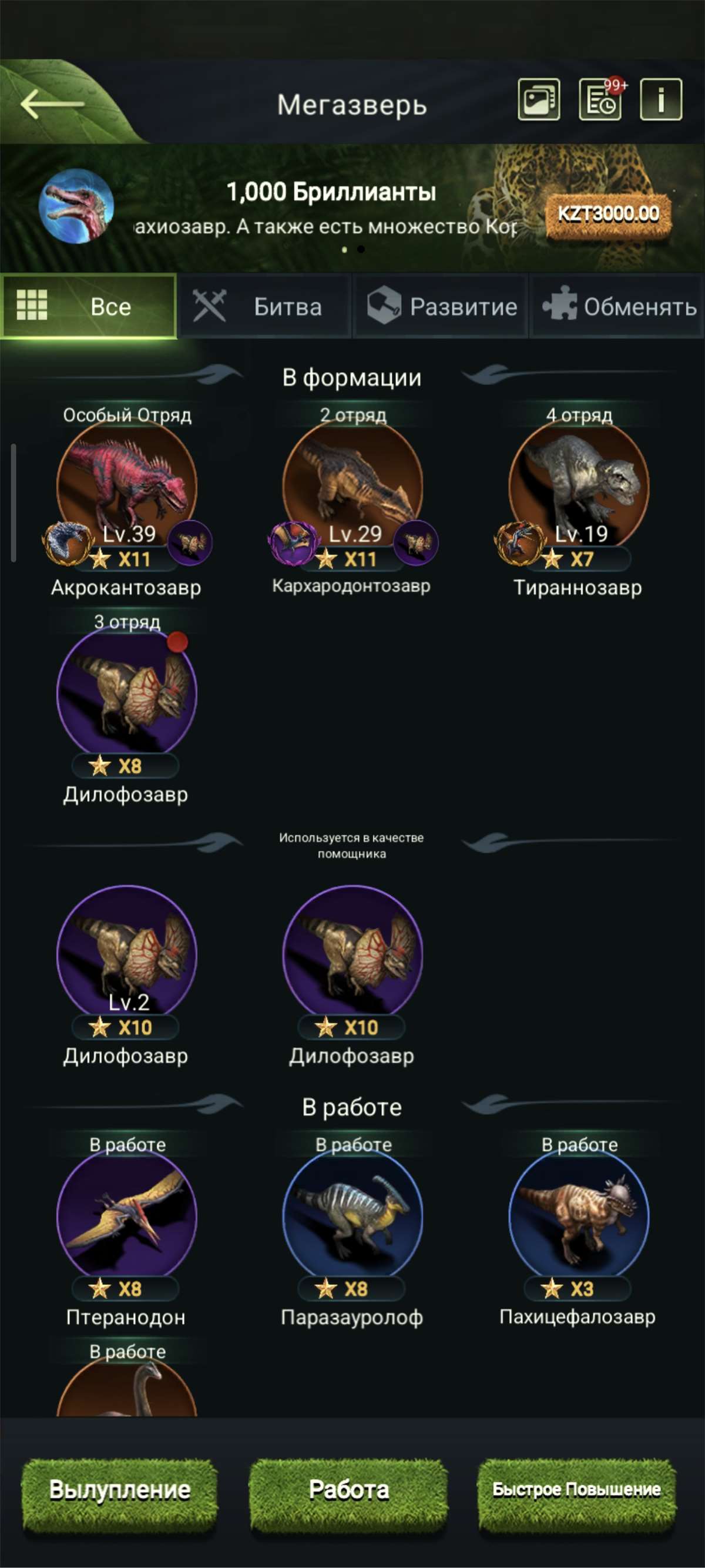Screen dimensions: 705x1568
Task: Tap the KZT3000.00 purchase button
Action: (608, 215)
